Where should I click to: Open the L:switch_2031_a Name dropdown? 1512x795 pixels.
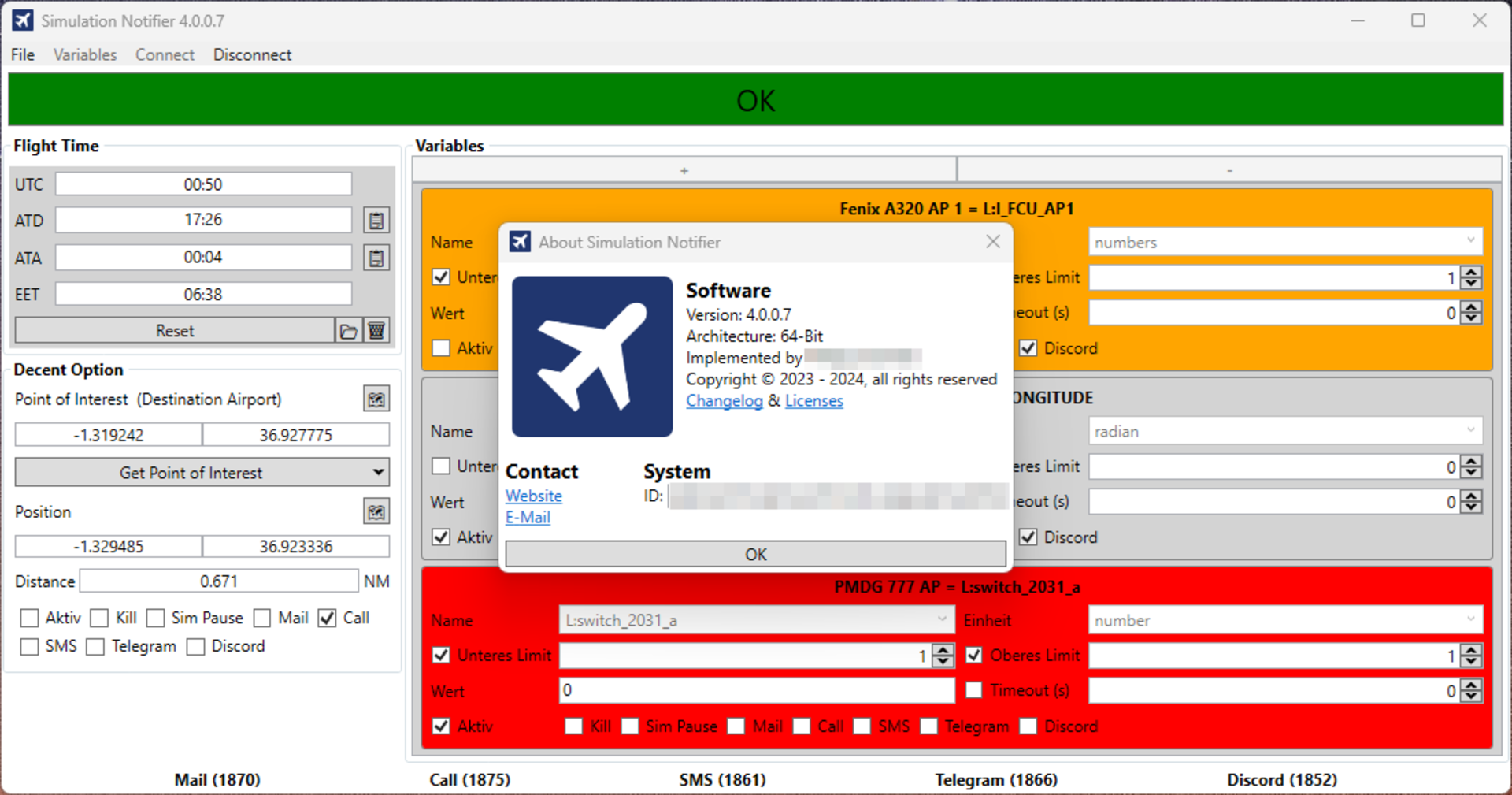click(x=942, y=620)
